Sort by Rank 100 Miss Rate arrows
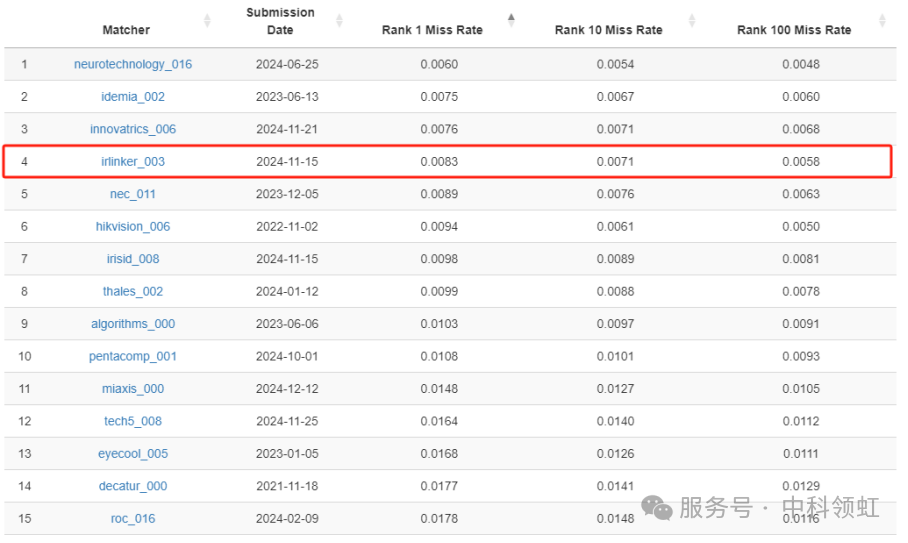 tap(881, 21)
